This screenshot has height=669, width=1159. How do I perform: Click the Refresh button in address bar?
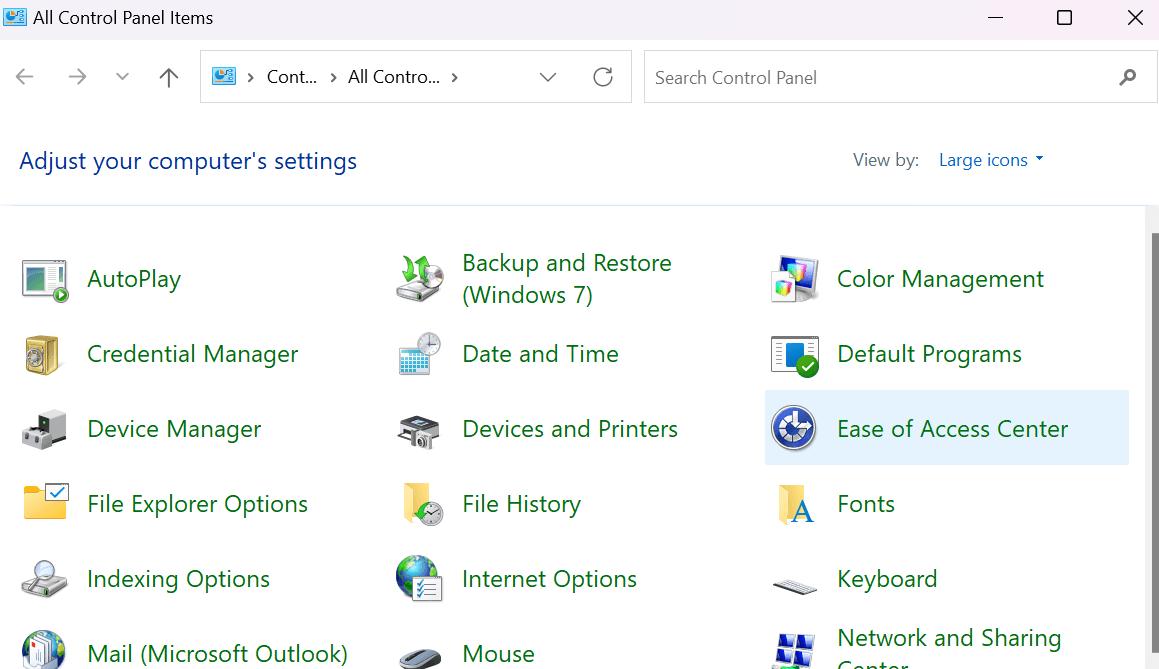tap(603, 78)
